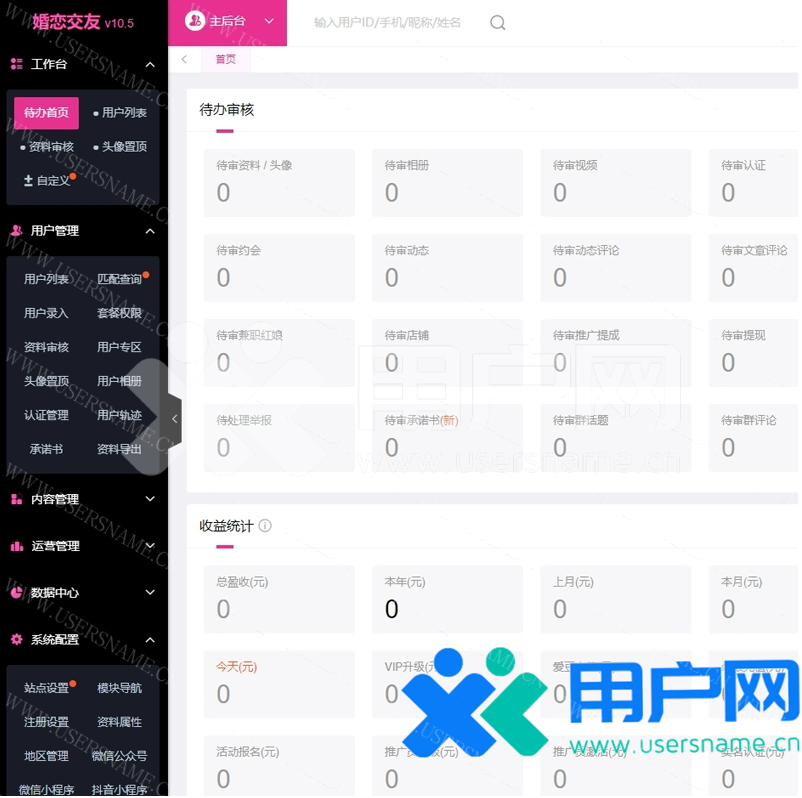Open the 待审动态 card
This screenshot has width=802, height=798.
coord(448,268)
